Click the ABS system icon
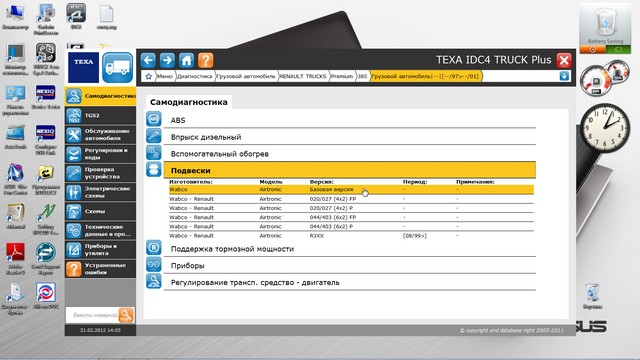Viewport: 640px width, 360px height. [153, 119]
